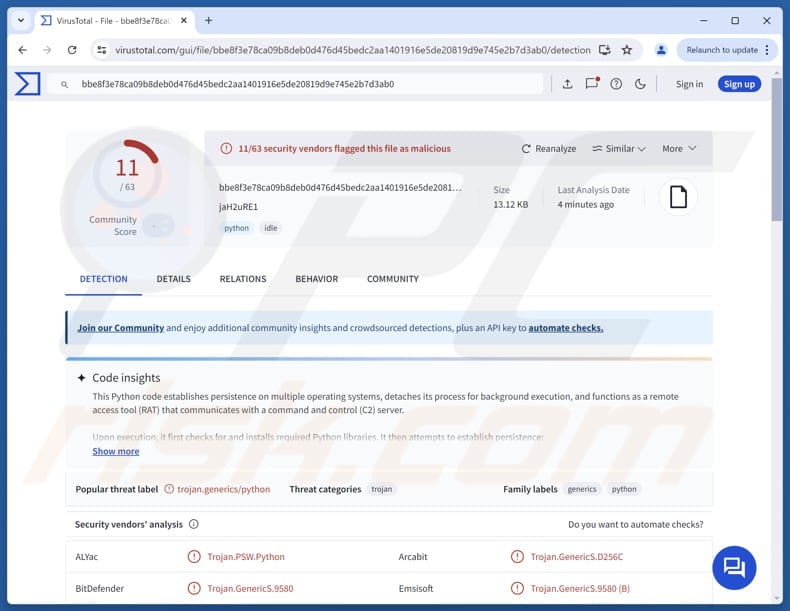Screen dimensions: 790x611
Task: Click Relaunch to update button
Action: [722, 50]
